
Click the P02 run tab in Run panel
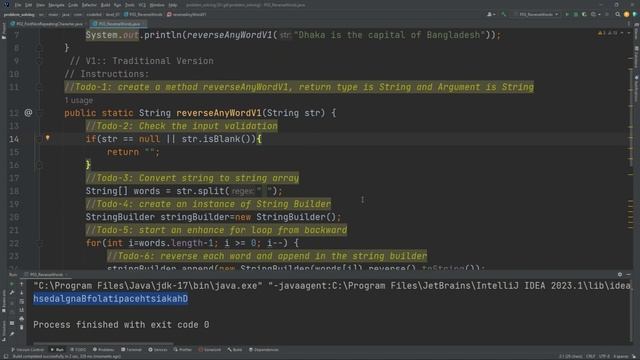click(x=46, y=275)
